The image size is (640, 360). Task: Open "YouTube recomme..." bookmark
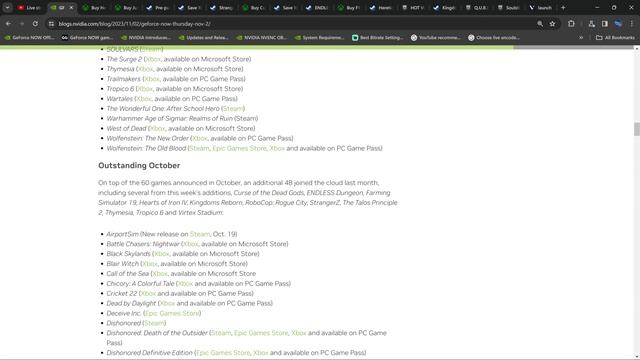(436, 38)
